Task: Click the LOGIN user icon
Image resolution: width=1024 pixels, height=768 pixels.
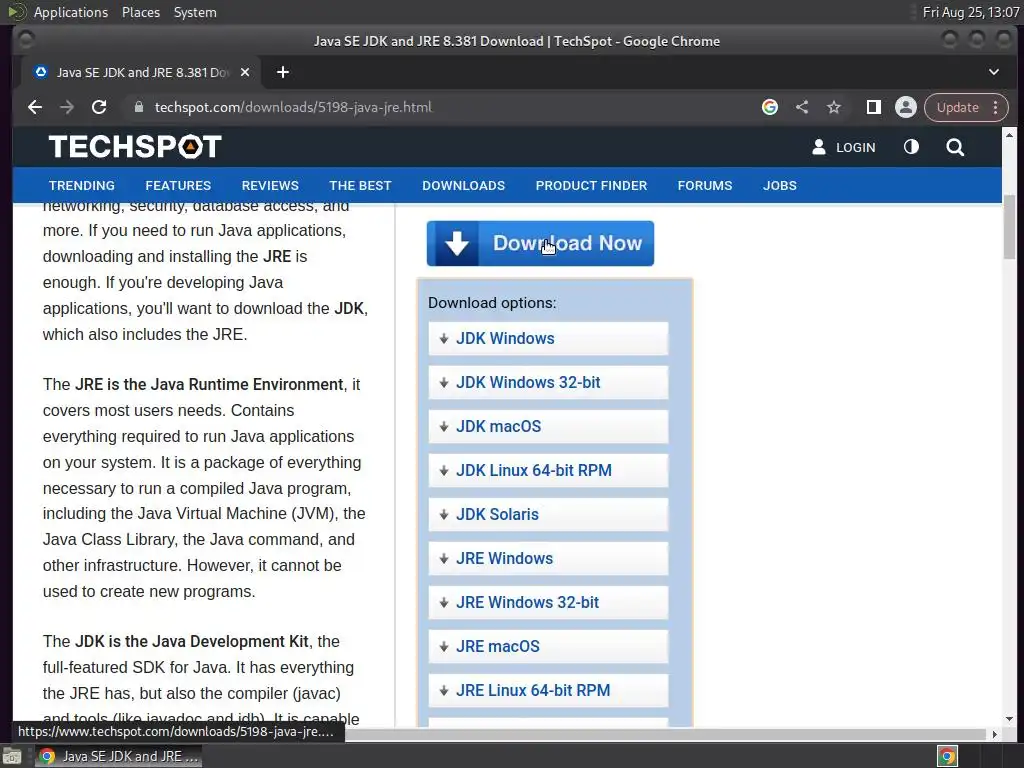Action: click(818, 147)
